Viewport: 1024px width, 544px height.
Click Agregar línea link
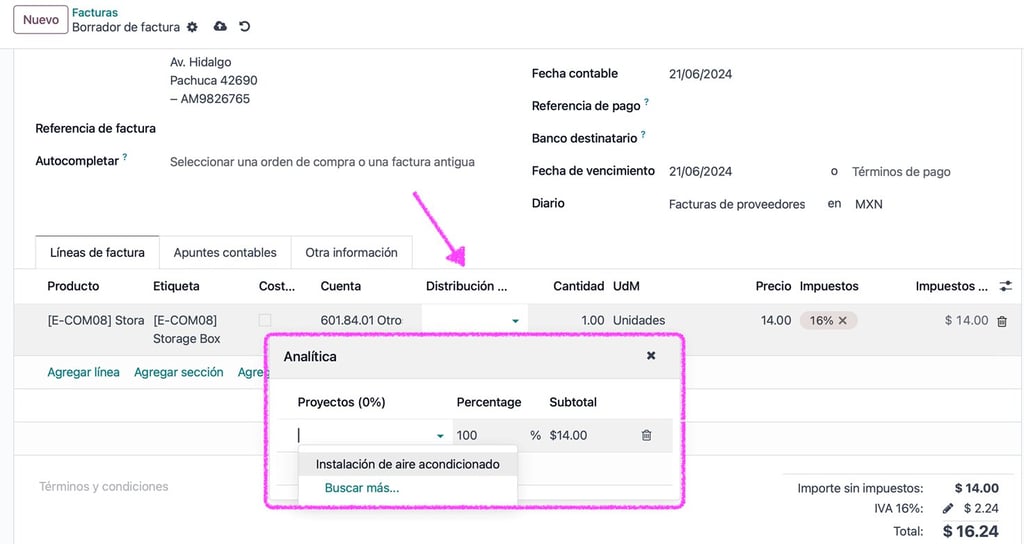click(x=84, y=372)
